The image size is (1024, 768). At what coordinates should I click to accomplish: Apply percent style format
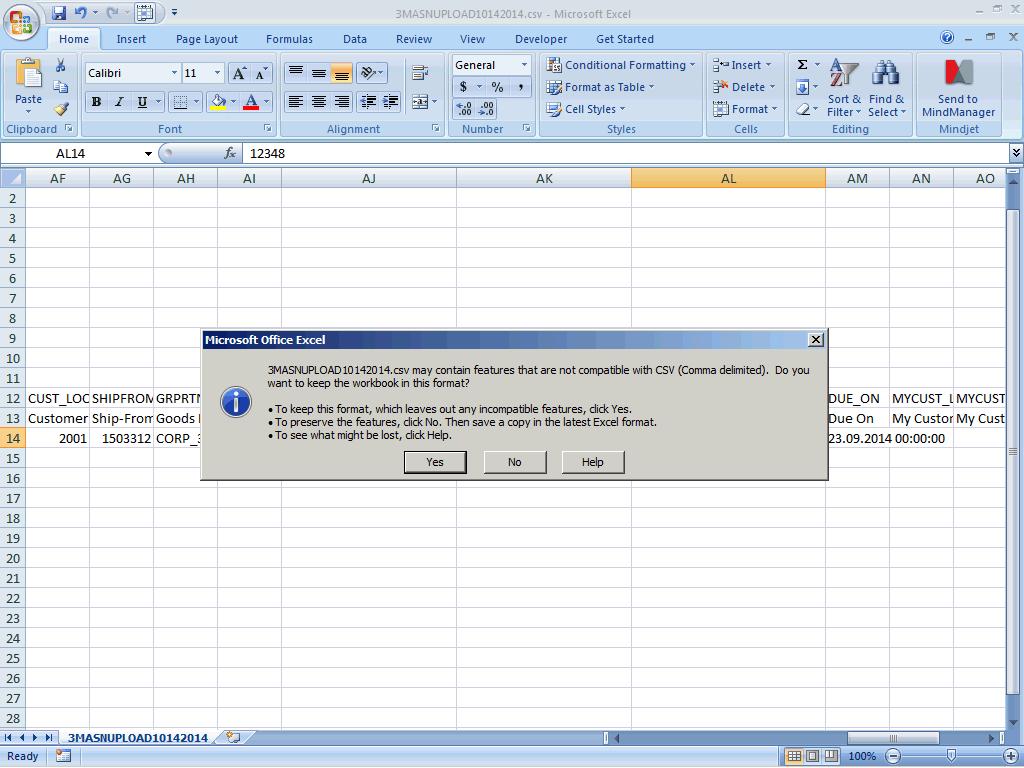(x=498, y=87)
